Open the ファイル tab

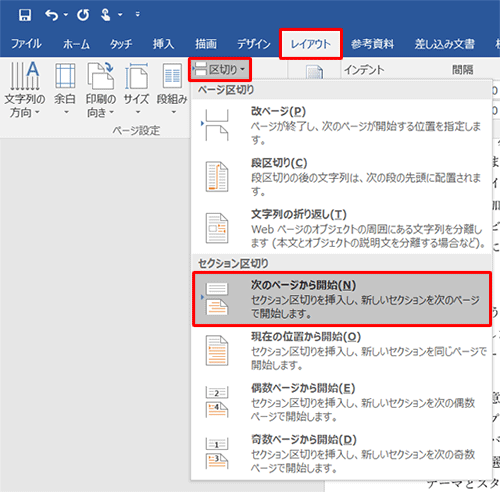pyautogui.click(x=26, y=44)
